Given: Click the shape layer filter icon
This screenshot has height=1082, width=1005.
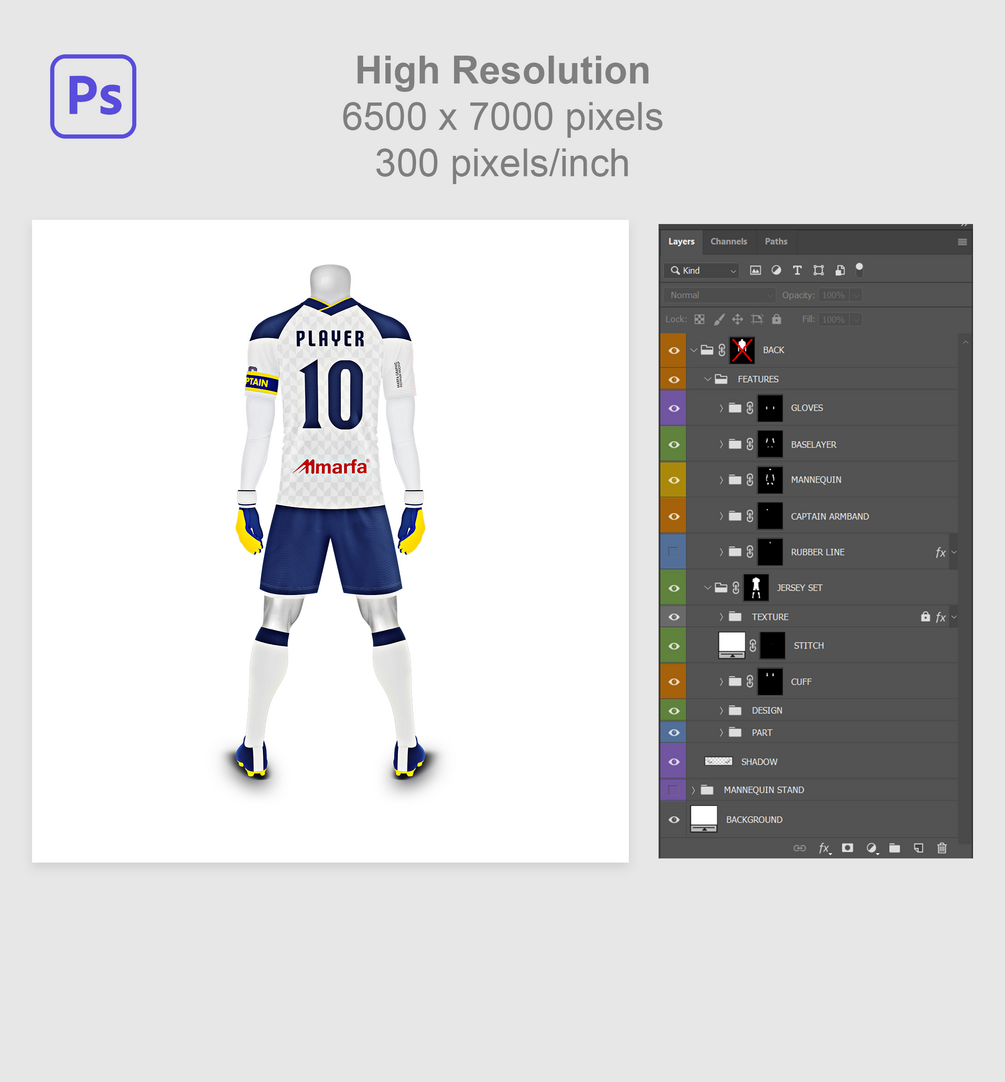Looking at the screenshot, I should (819, 270).
